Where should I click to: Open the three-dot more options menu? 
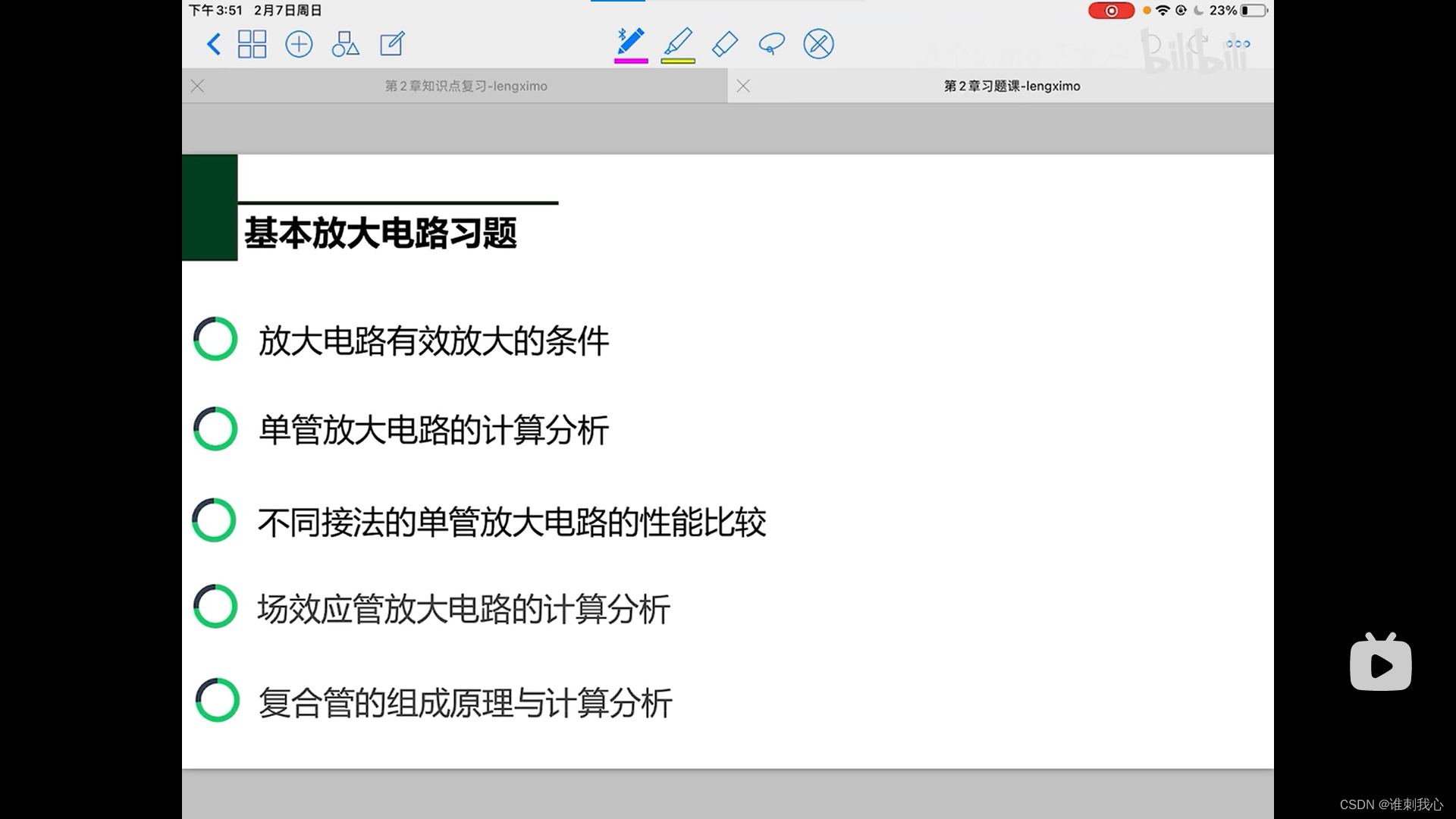coord(1238,44)
